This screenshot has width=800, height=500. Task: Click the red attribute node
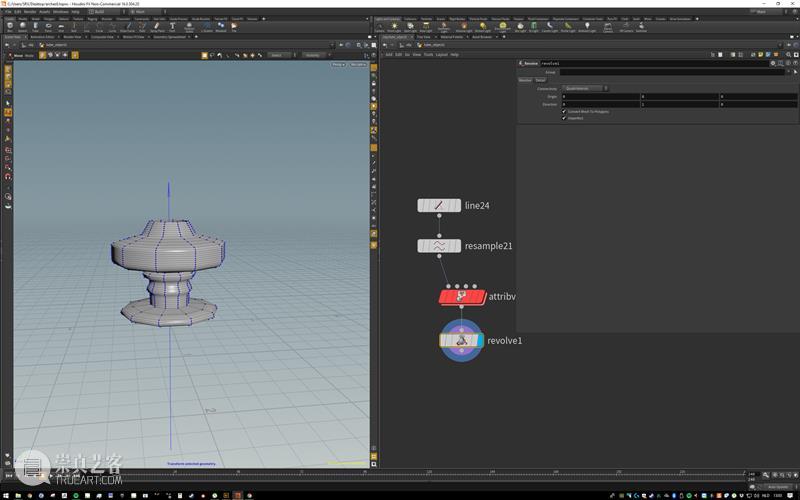coord(461,297)
